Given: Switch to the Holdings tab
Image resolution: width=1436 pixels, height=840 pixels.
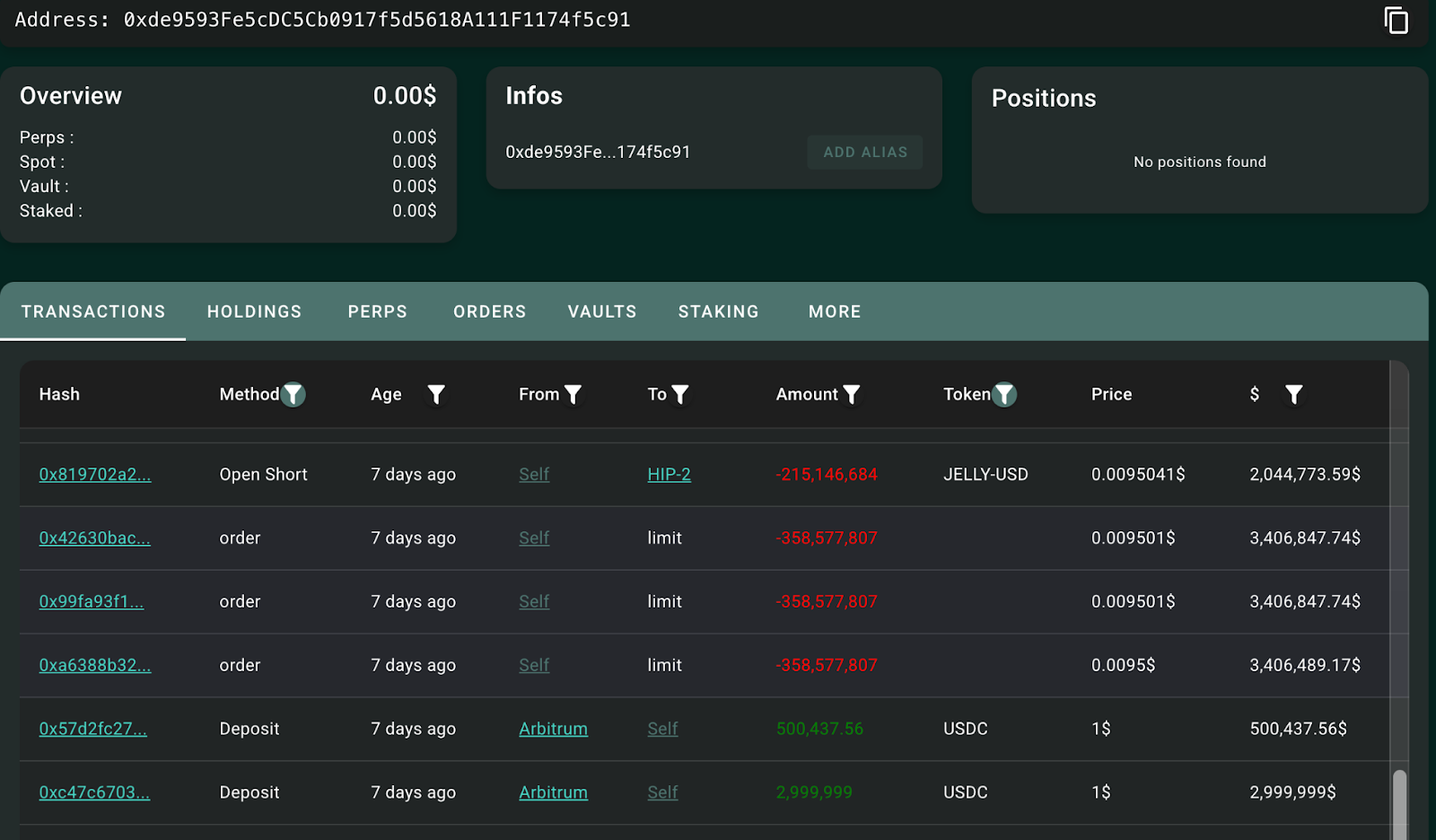Looking at the screenshot, I should pyautogui.click(x=254, y=311).
